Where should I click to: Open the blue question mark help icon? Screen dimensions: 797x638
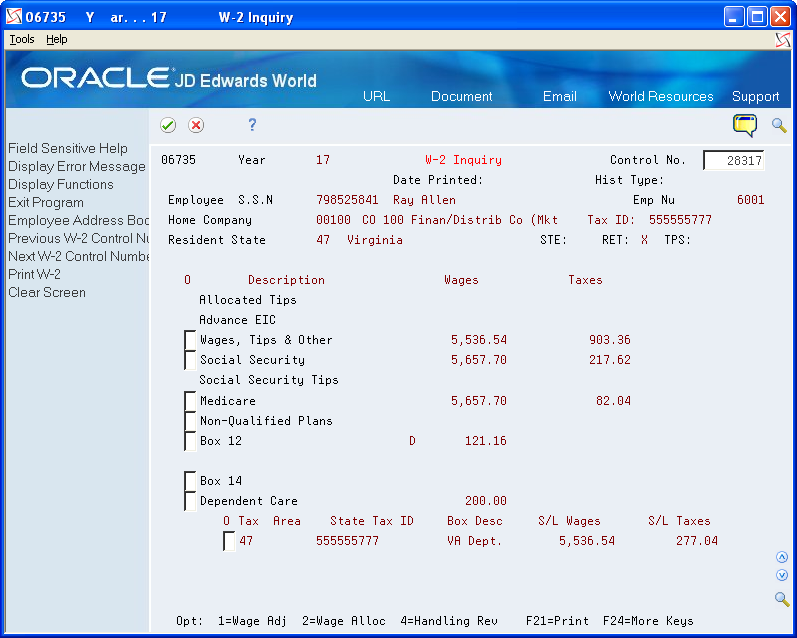[x=252, y=125]
